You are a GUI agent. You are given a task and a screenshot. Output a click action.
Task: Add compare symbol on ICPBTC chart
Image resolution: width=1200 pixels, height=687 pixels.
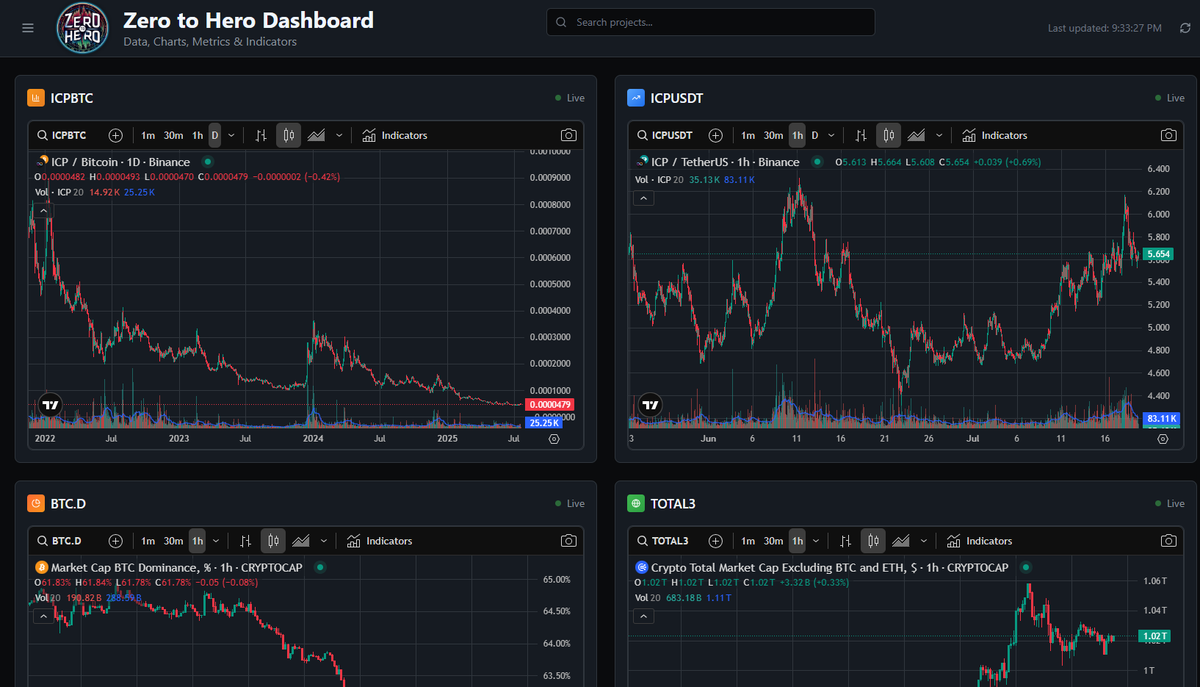(115, 135)
